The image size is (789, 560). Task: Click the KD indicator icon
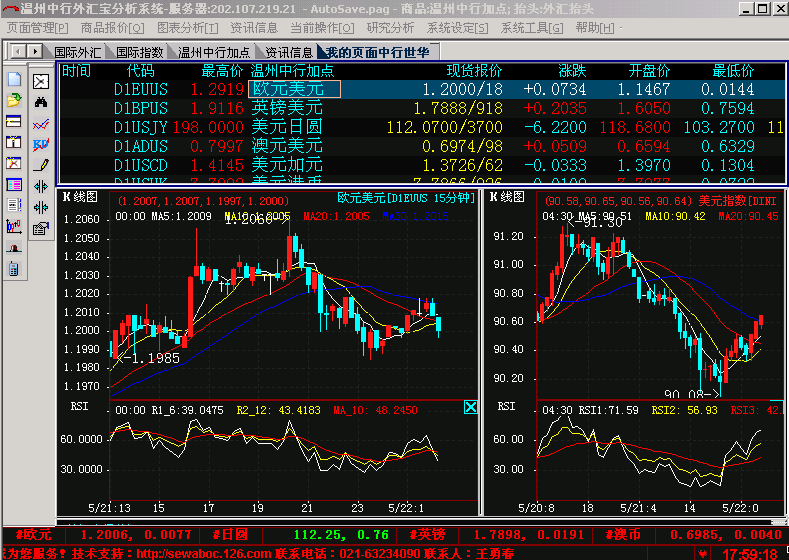pyautogui.click(x=41, y=144)
